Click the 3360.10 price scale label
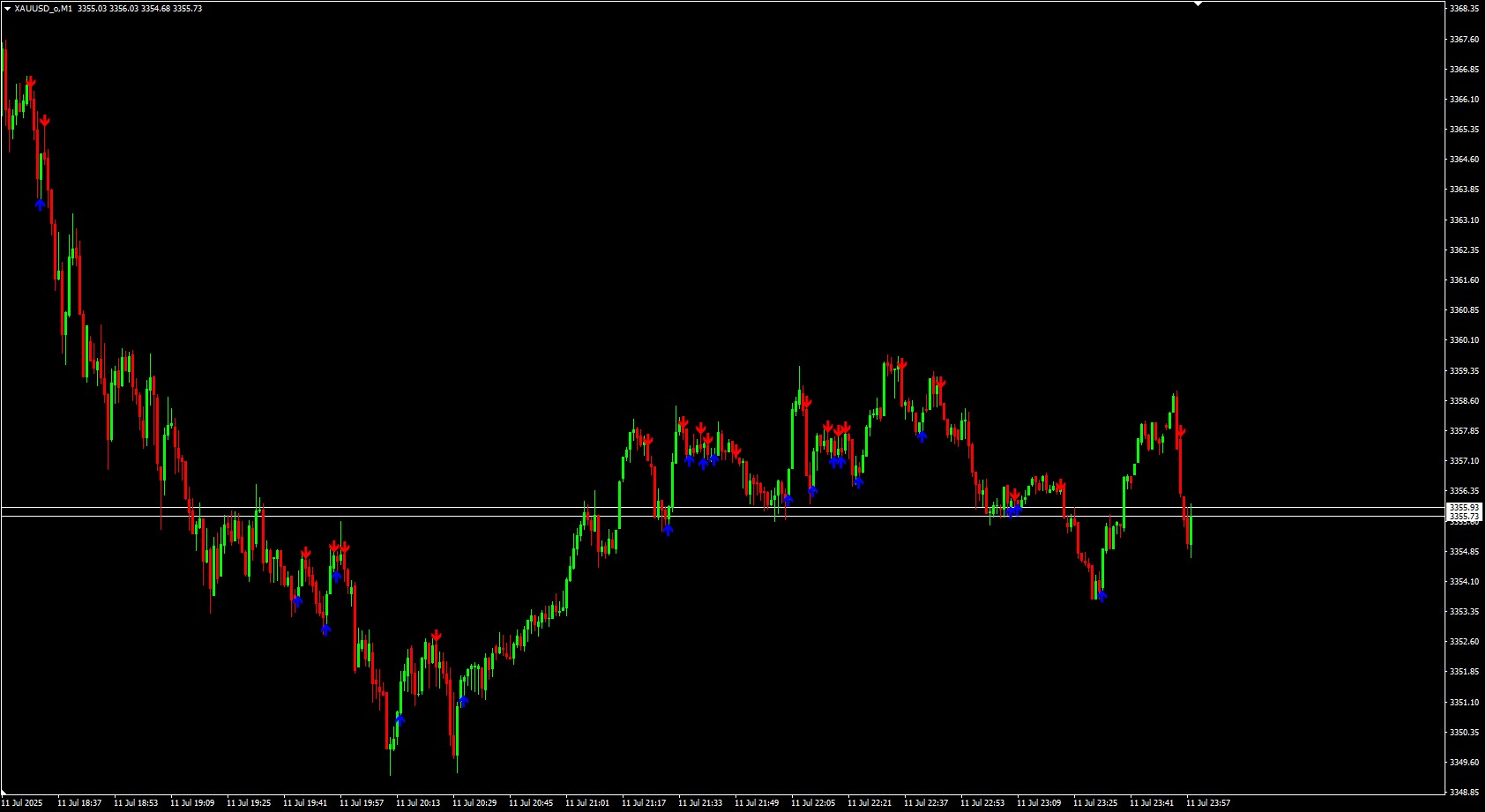Image resolution: width=1486 pixels, height=812 pixels. click(x=1464, y=340)
